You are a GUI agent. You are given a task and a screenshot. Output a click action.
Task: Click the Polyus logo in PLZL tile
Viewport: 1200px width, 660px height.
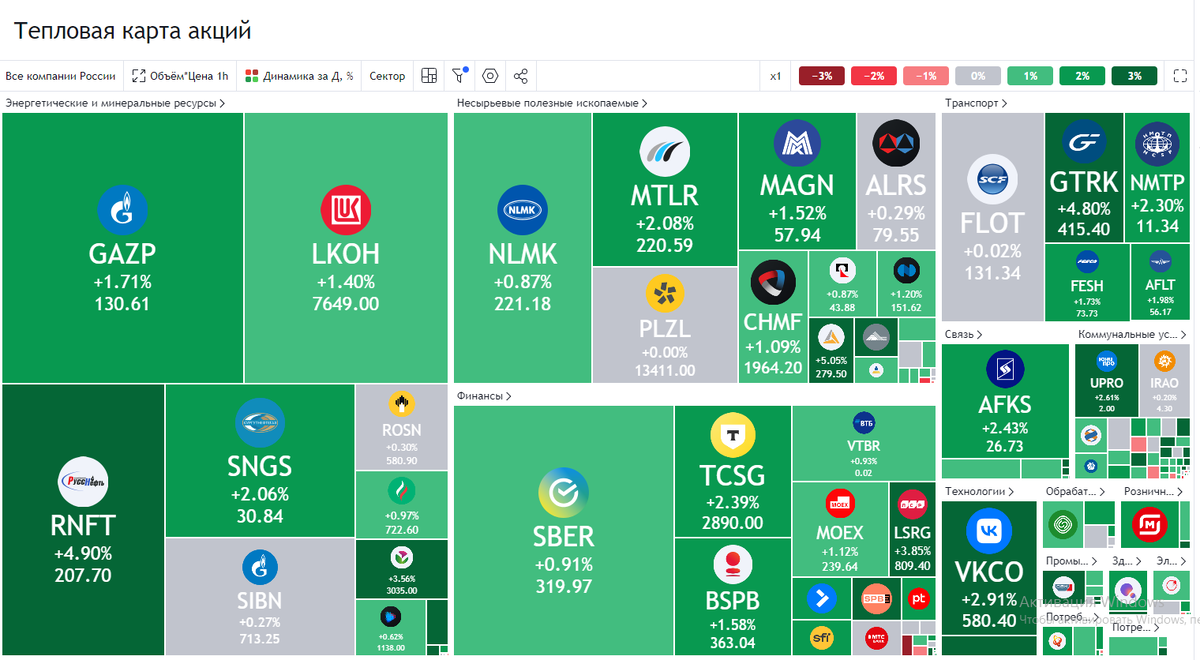coord(665,294)
